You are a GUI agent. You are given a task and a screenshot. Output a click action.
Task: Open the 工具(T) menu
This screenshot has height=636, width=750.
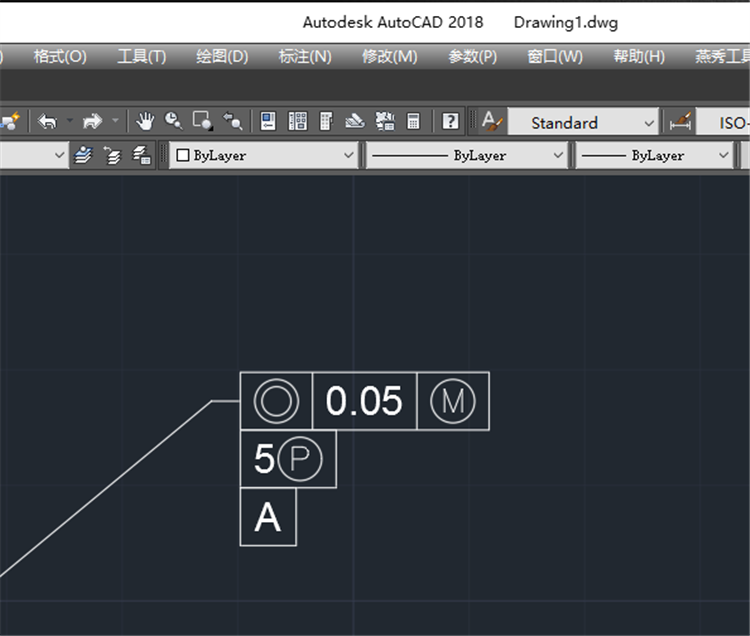point(142,57)
